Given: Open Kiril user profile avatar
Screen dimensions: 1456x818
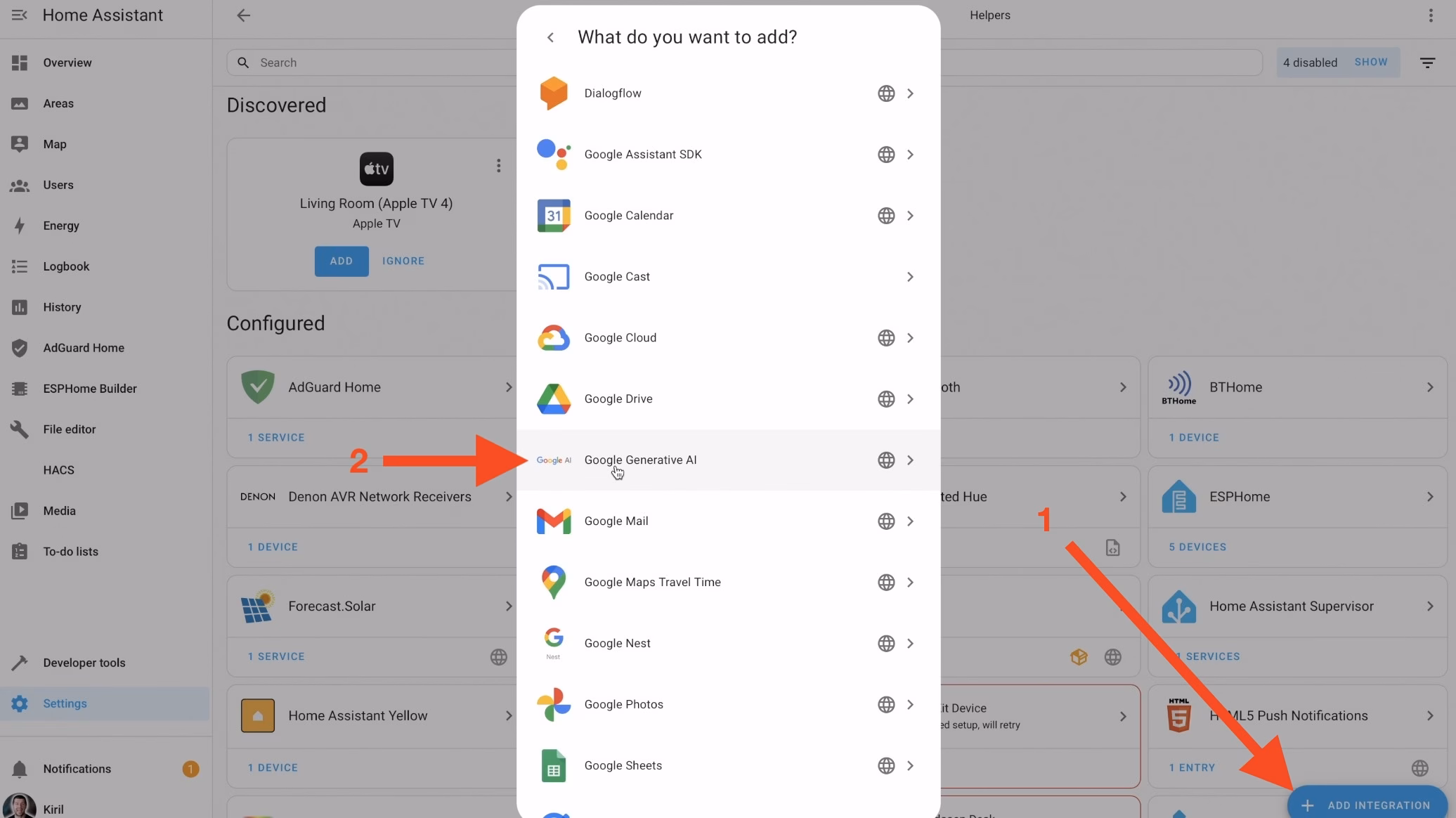Looking at the screenshot, I should pyautogui.click(x=20, y=806).
